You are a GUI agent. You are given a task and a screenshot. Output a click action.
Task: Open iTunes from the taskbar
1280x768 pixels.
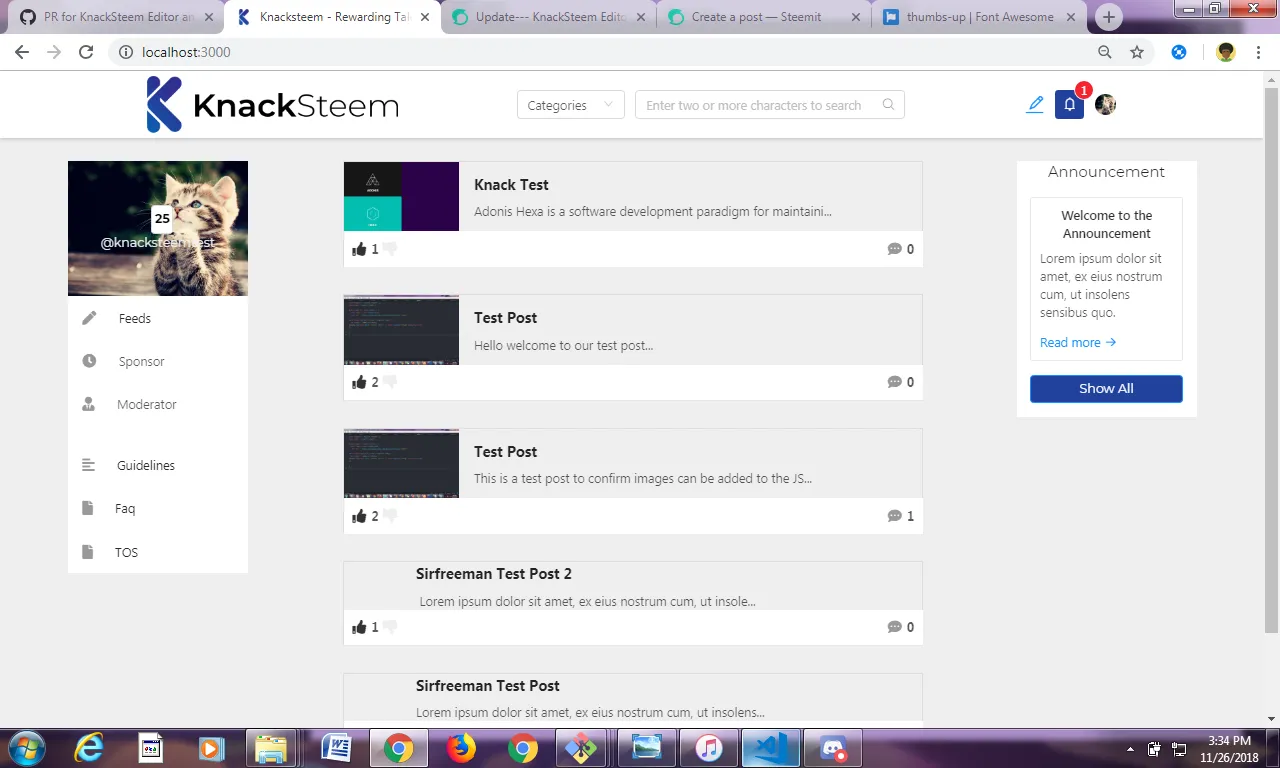pos(709,748)
